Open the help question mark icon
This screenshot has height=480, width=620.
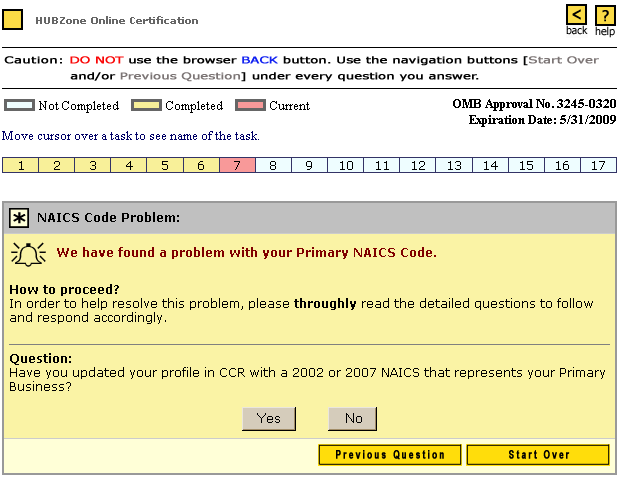pos(604,15)
